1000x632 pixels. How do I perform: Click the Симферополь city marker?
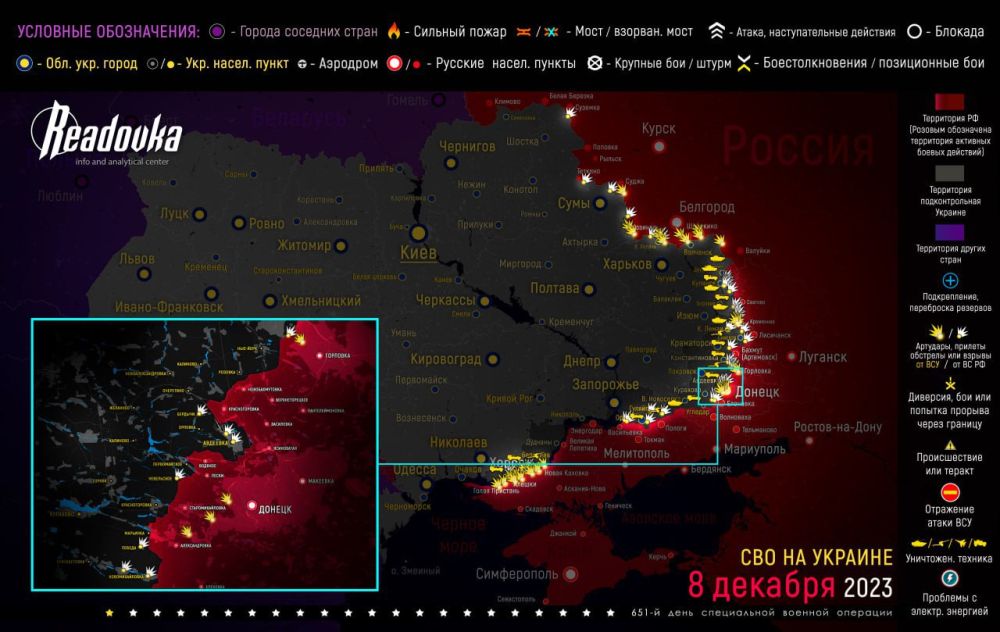[570, 574]
